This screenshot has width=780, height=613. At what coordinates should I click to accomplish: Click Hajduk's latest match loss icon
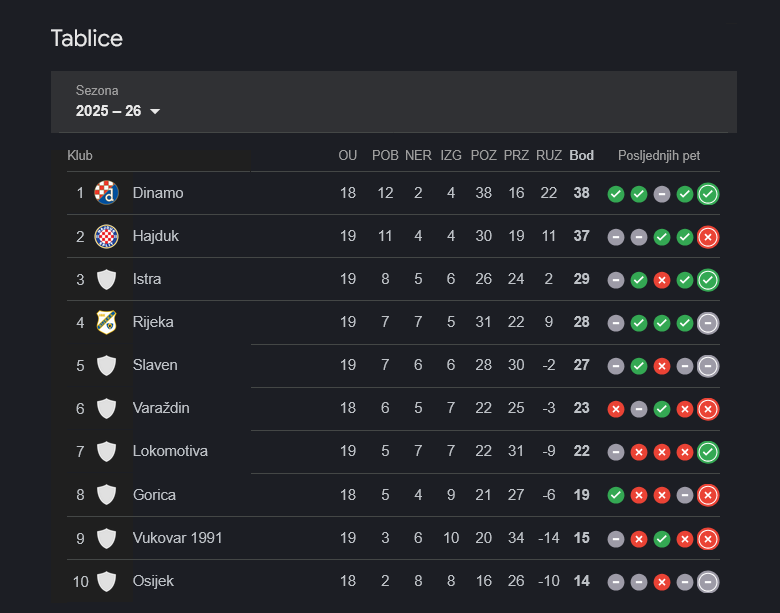pos(708,237)
